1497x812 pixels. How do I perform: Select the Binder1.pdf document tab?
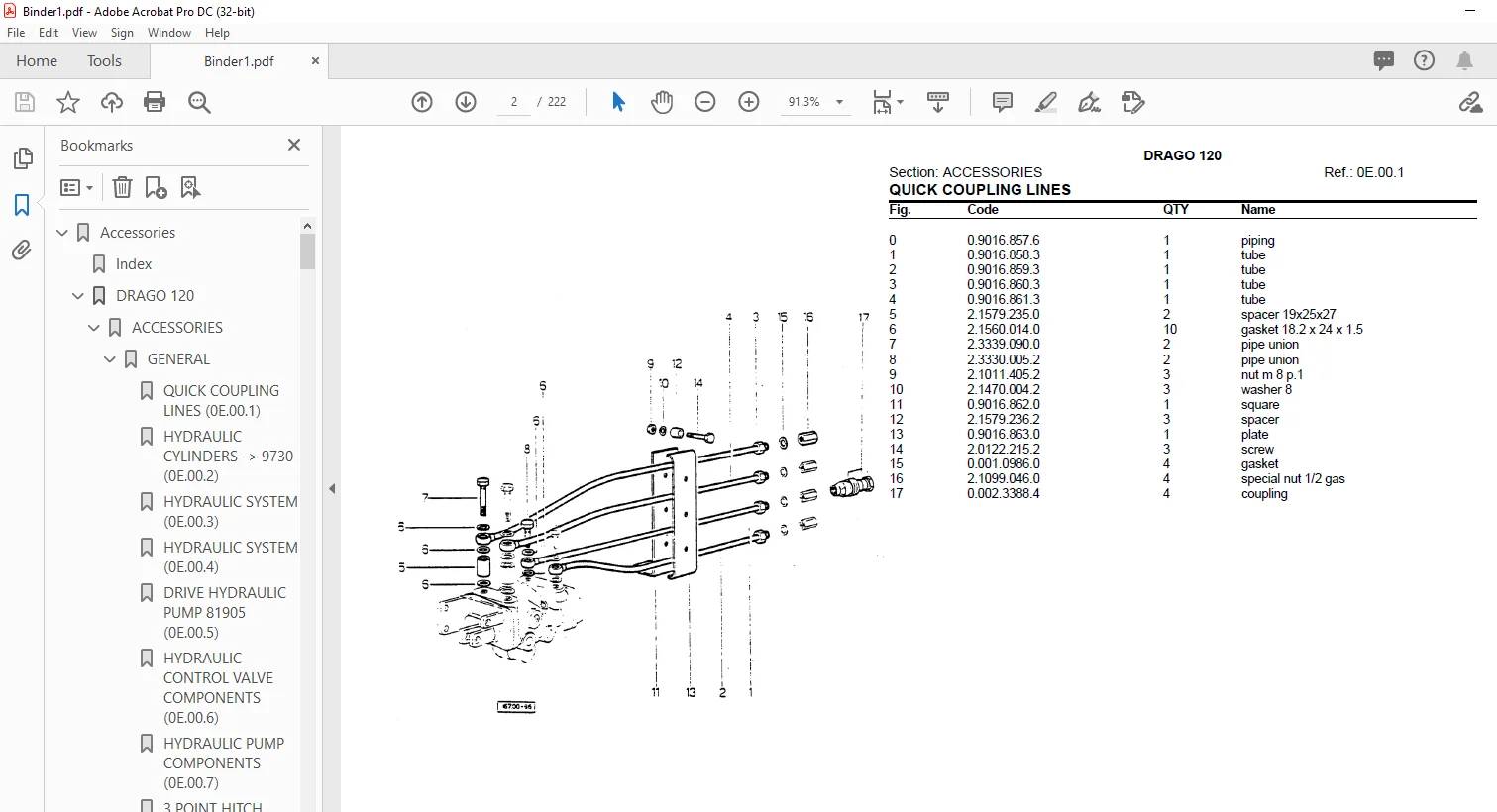(x=239, y=61)
